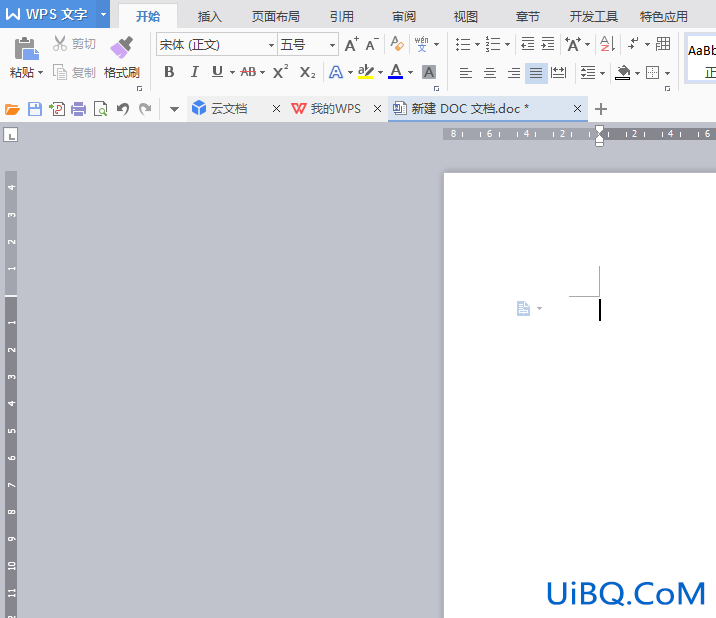The width and height of the screenshot is (716, 618).
Task: Click the phonetic guide wén icon
Action: coord(421,44)
